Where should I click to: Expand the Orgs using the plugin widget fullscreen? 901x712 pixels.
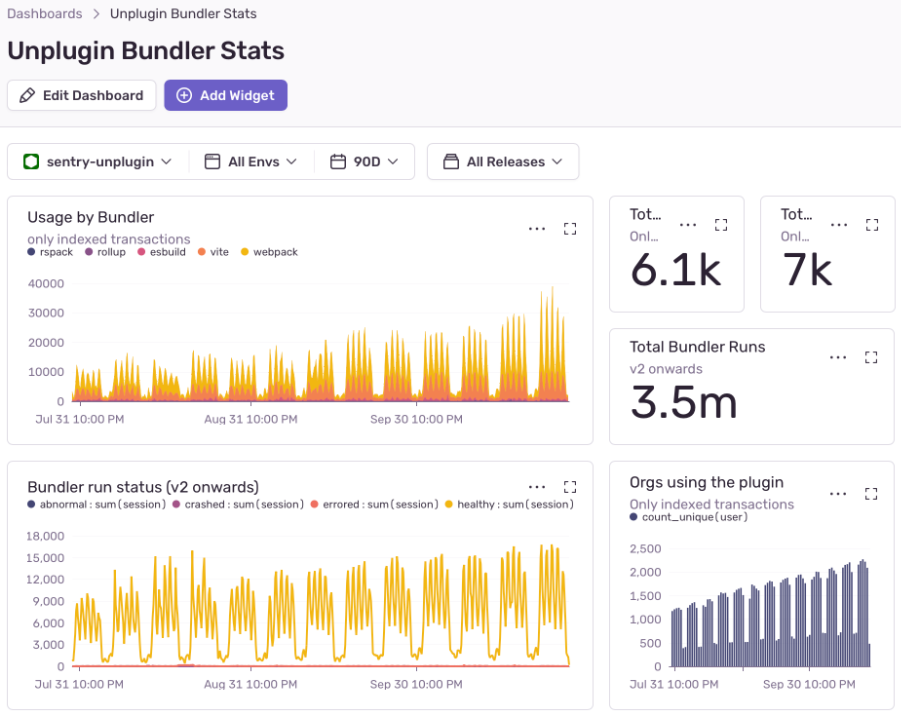click(870, 493)
